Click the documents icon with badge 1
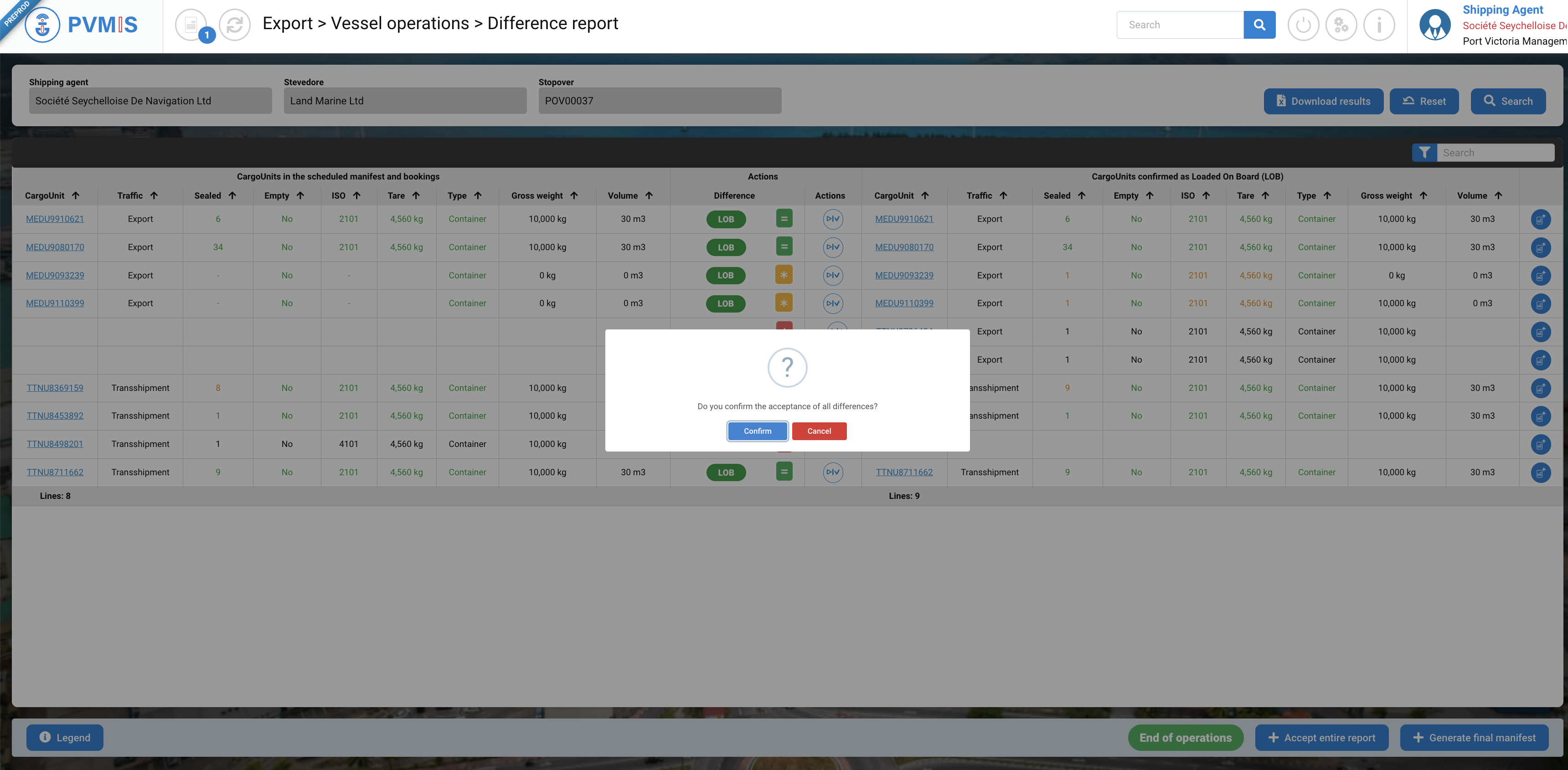1568x770 pixels. coord(191,25)
